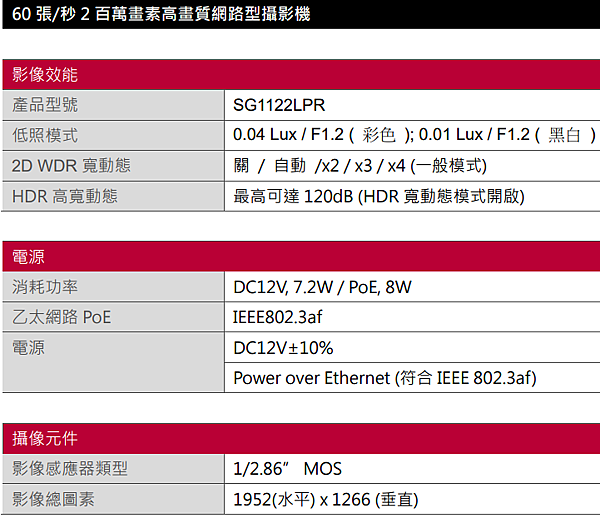
Task: Click the 消耗功率 row label
Action: (x=45, y=287)
